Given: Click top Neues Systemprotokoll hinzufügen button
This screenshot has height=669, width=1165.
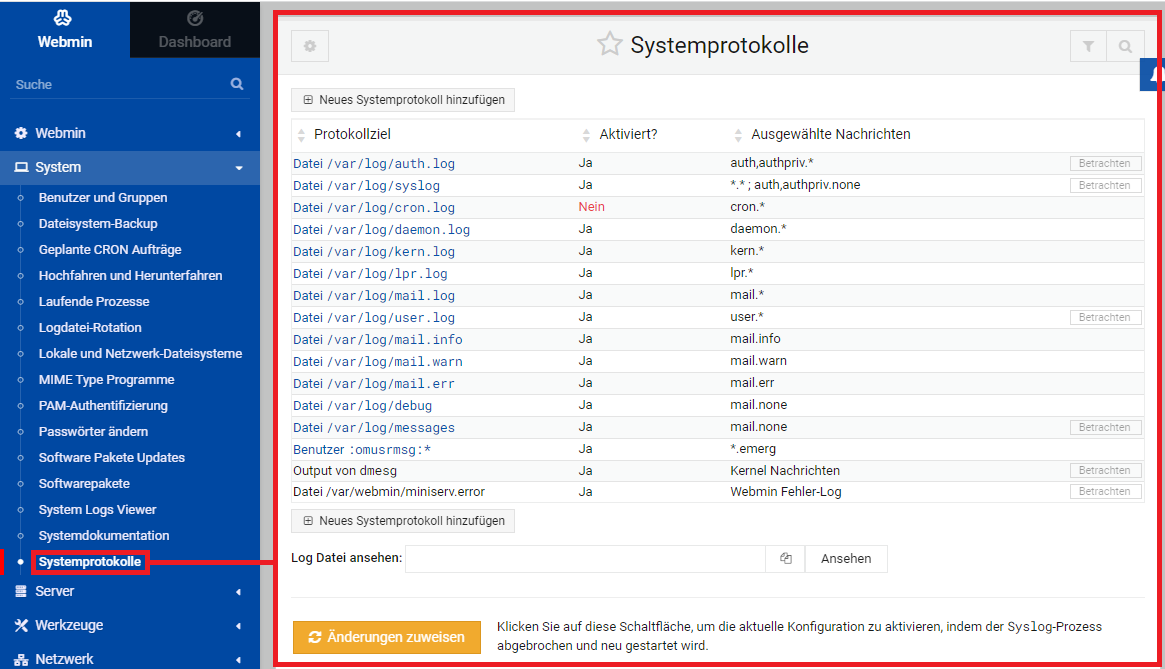Looking at the screenshot, I should pos(403,100).
